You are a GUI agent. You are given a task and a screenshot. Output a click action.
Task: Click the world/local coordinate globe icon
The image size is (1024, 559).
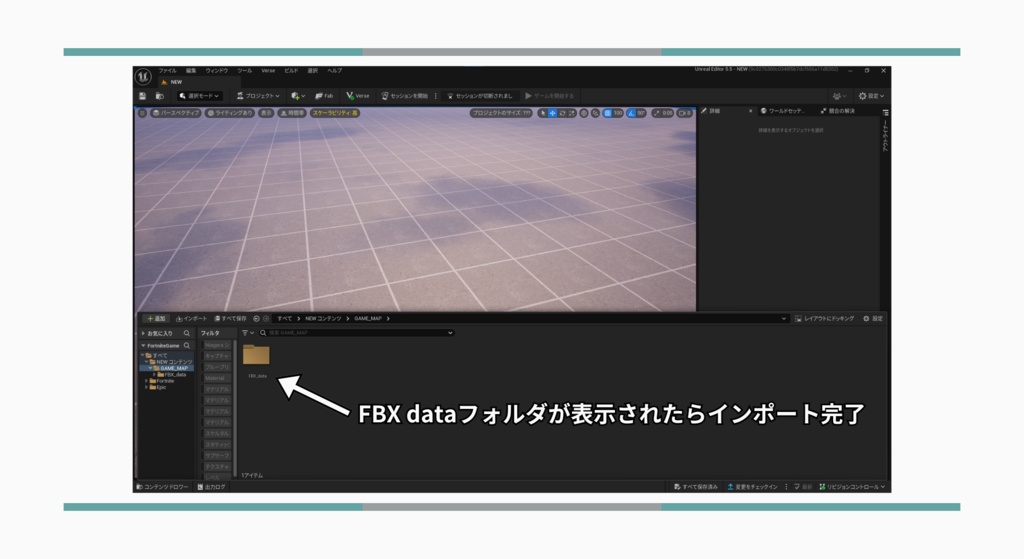click(x=584, y=113)
